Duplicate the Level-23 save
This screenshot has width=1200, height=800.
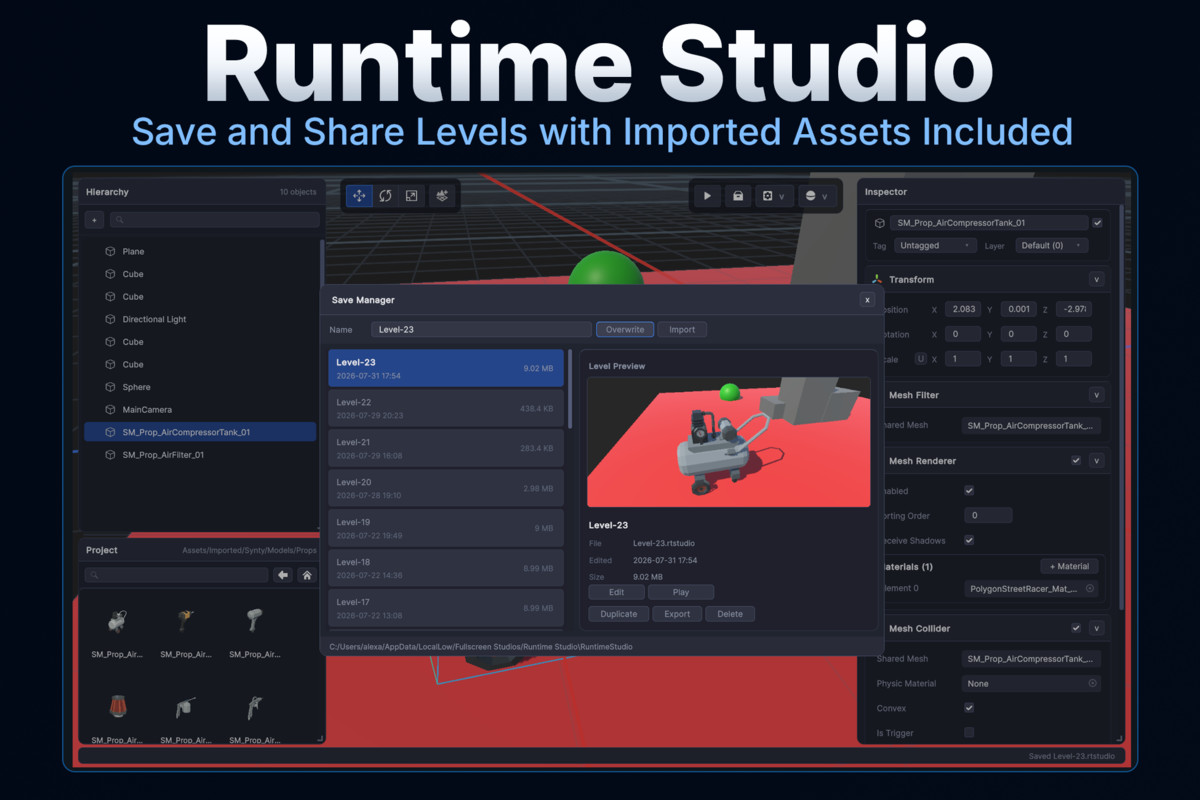coord(619,614)
